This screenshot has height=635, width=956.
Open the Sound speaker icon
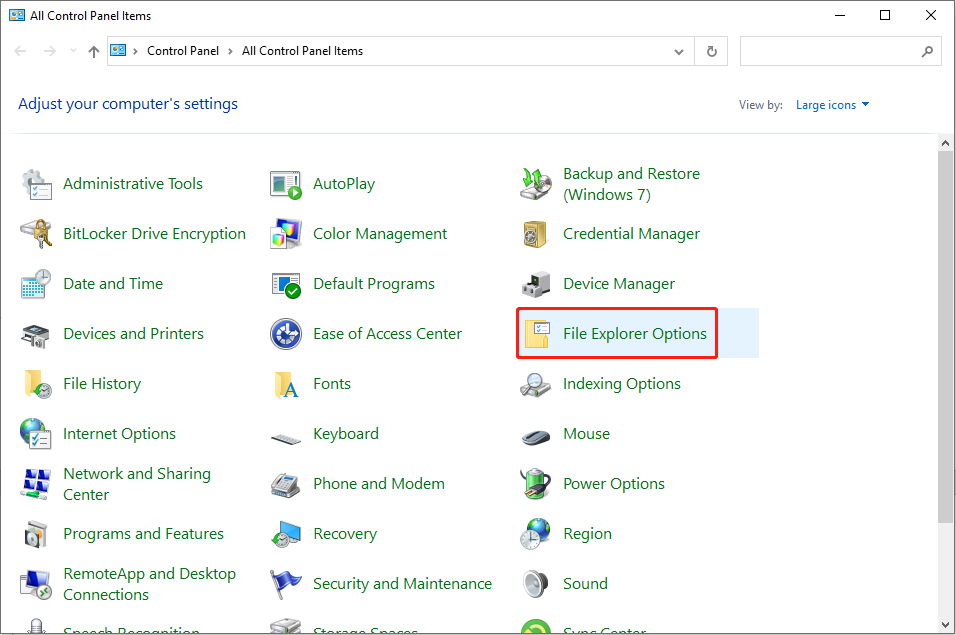pos(536,584)
